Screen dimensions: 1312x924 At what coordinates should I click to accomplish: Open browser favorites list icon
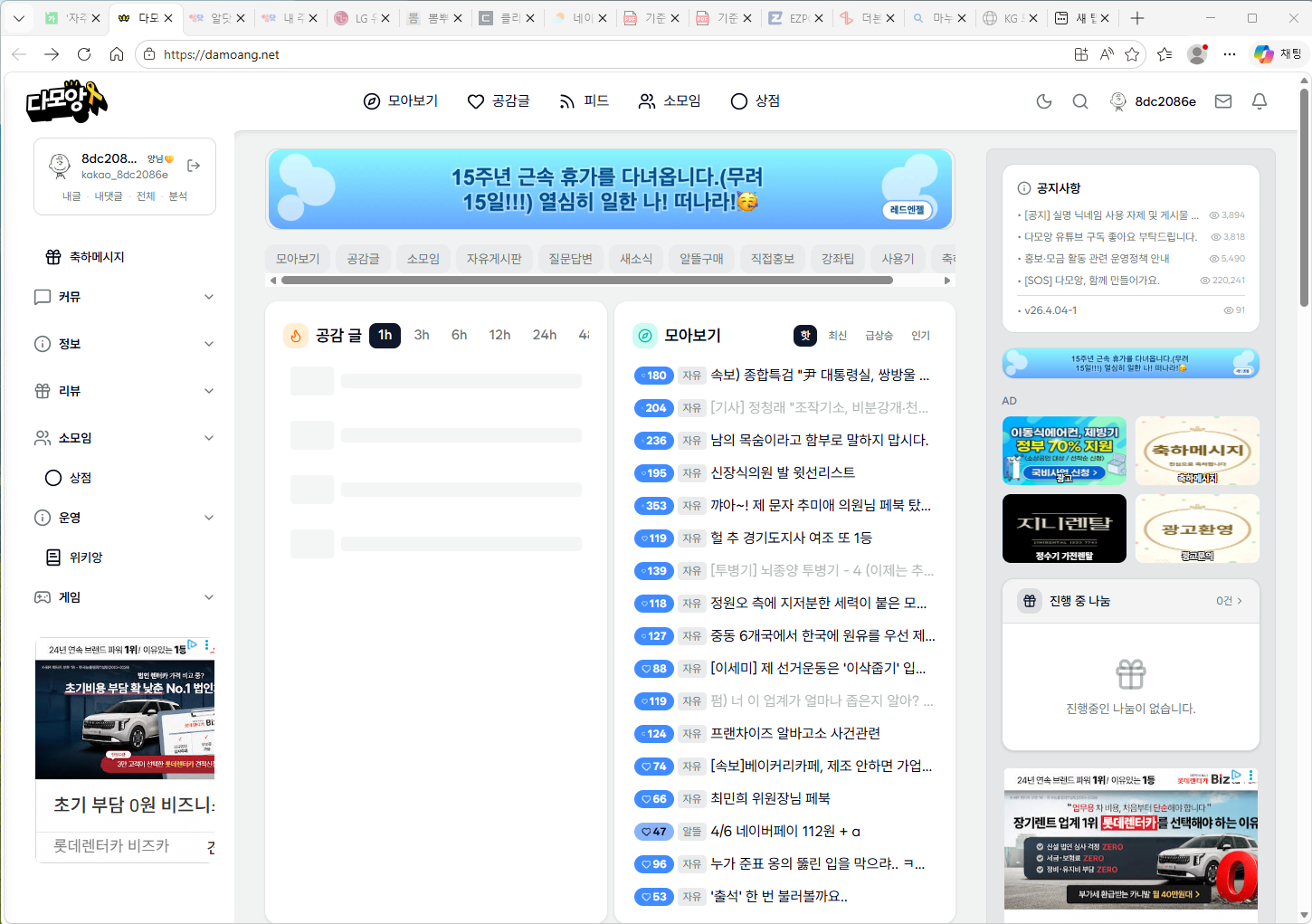(x=1165, y=54)
